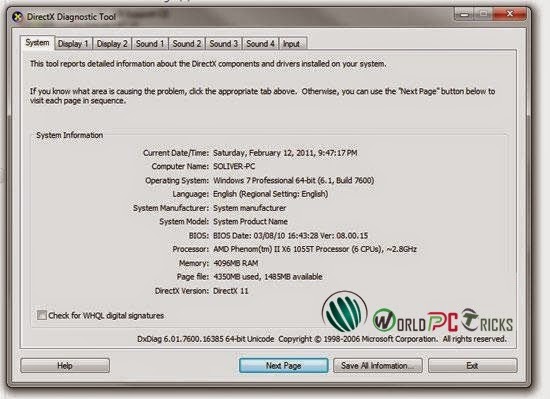Select the Sound 4 tab

(x=260, y=44)
